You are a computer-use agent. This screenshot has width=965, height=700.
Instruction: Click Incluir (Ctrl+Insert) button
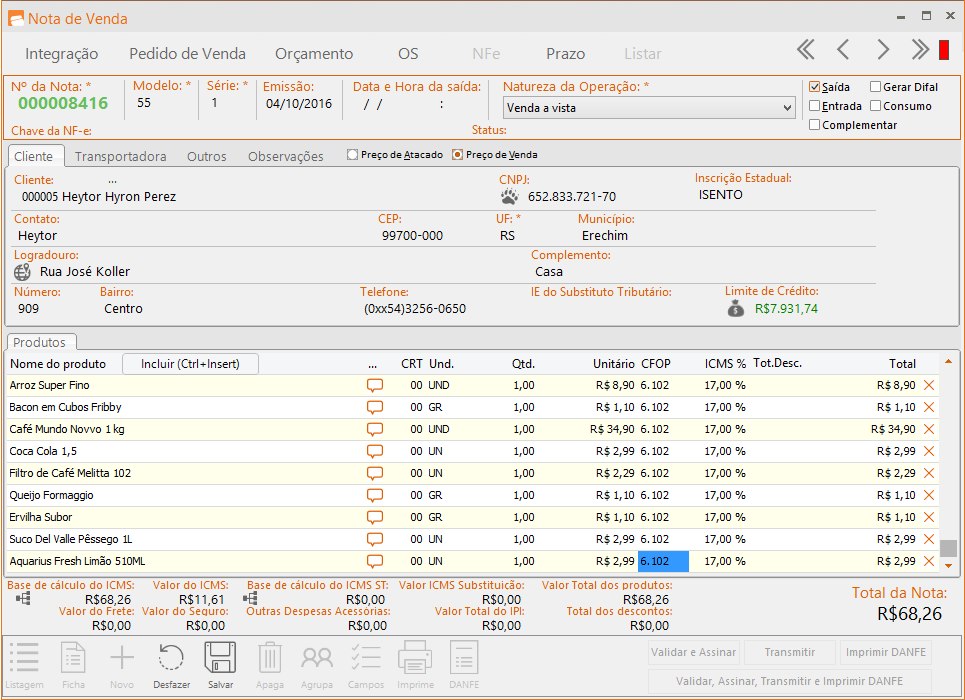tap(190, 364)
